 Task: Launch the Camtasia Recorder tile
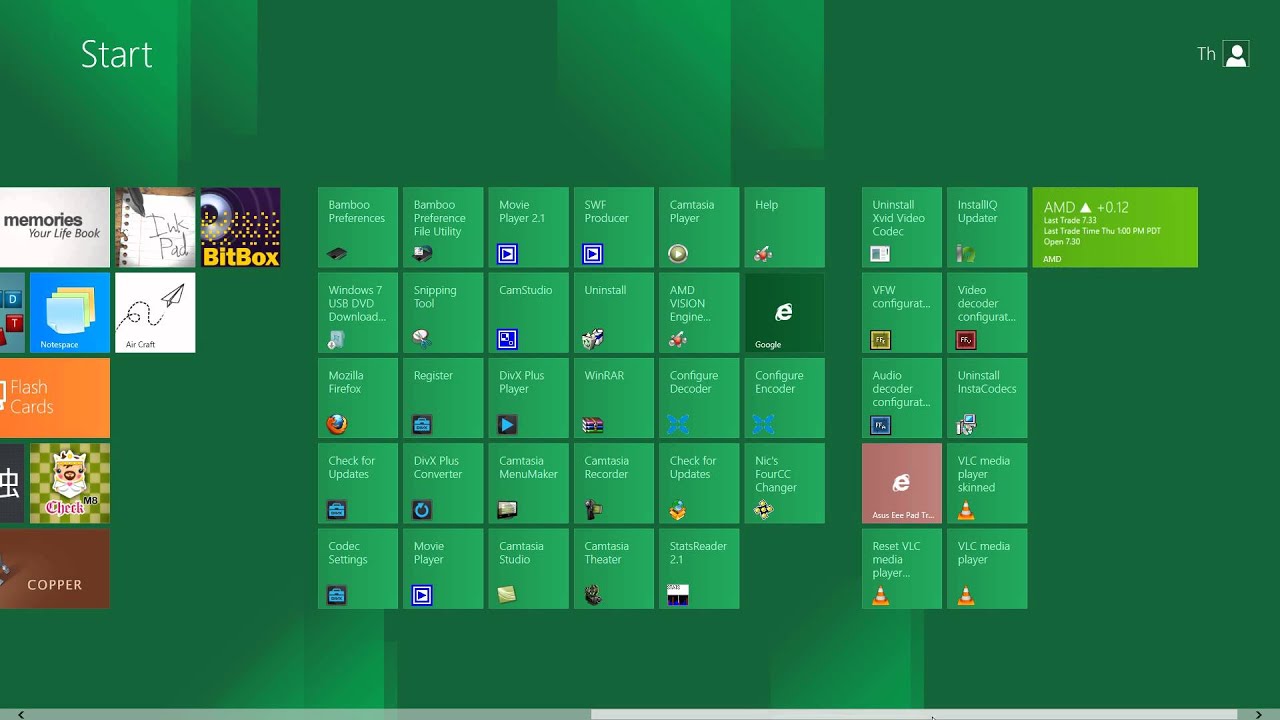pos(613,483)
